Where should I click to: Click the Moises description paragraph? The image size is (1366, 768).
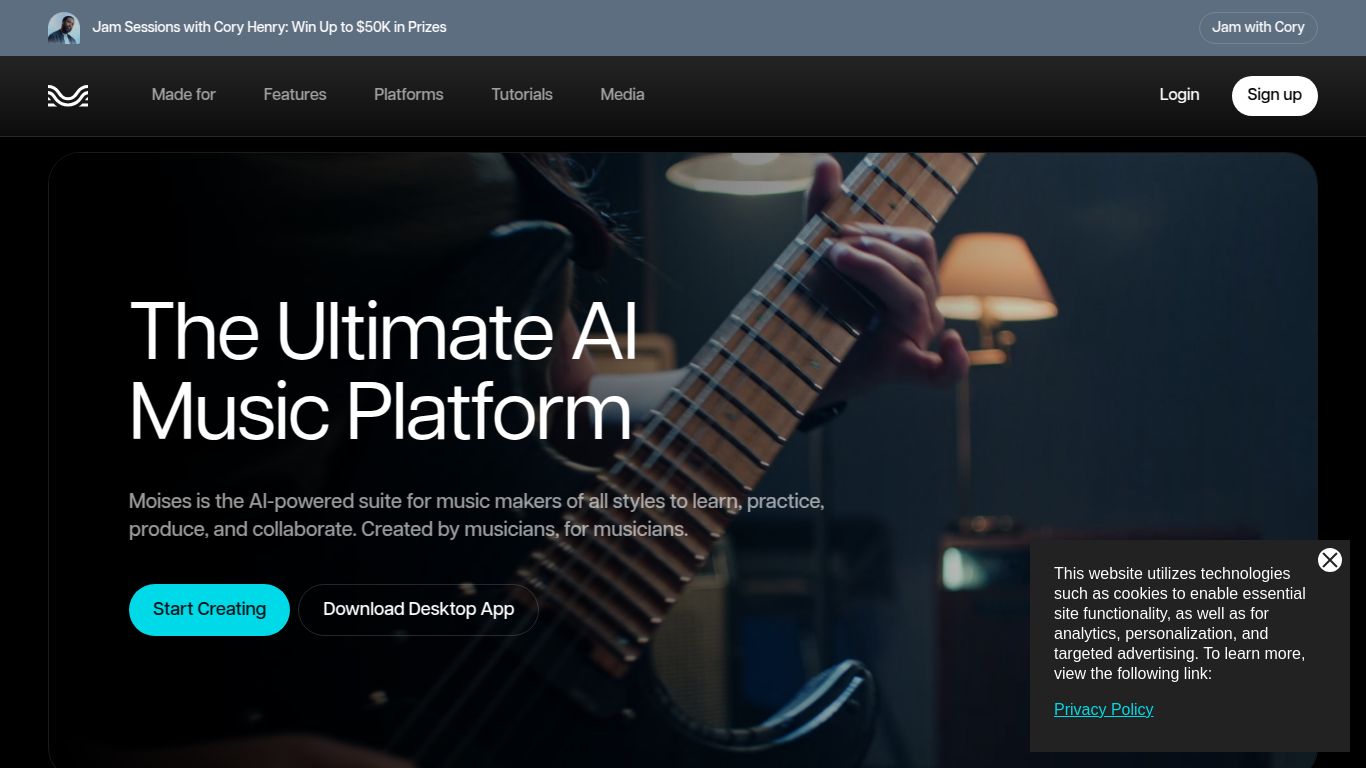pyautogui.click(x=476, y=514)
